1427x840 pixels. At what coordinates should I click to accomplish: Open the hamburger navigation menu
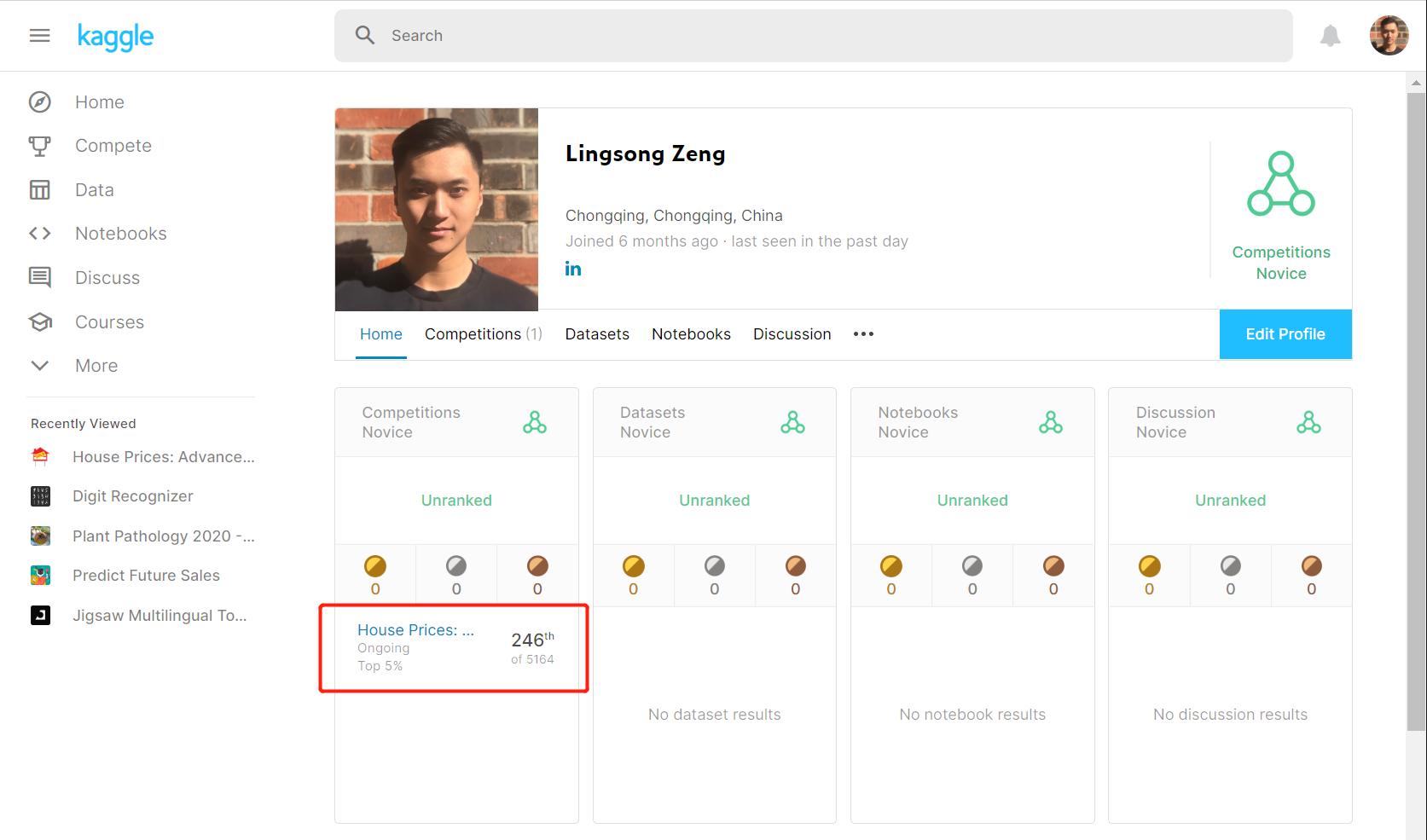pyautogui.click(x=40, y=36)
